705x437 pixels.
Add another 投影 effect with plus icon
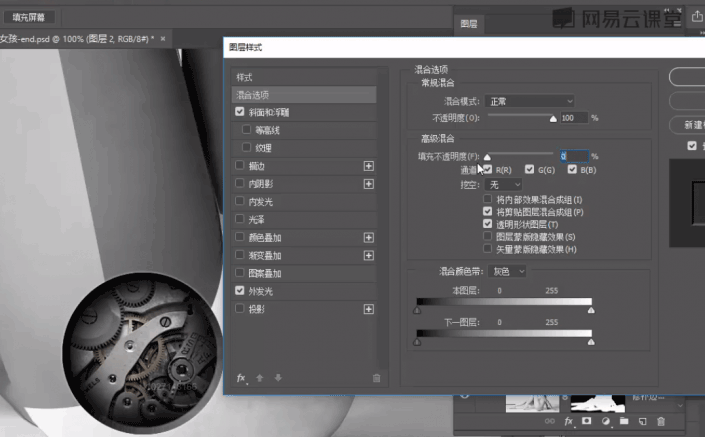[x=369, y=309]
